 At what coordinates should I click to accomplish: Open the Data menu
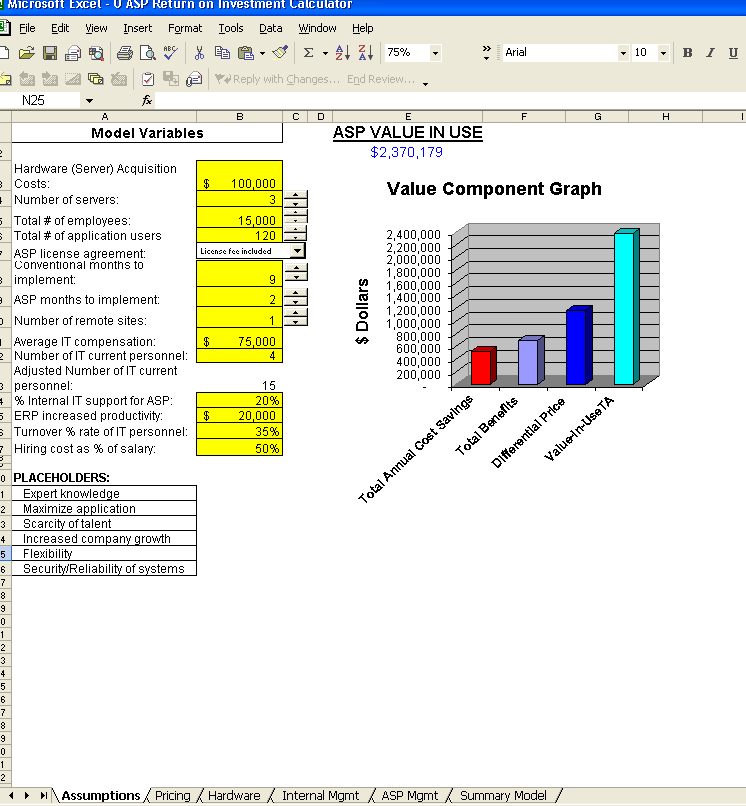(270, 28)
